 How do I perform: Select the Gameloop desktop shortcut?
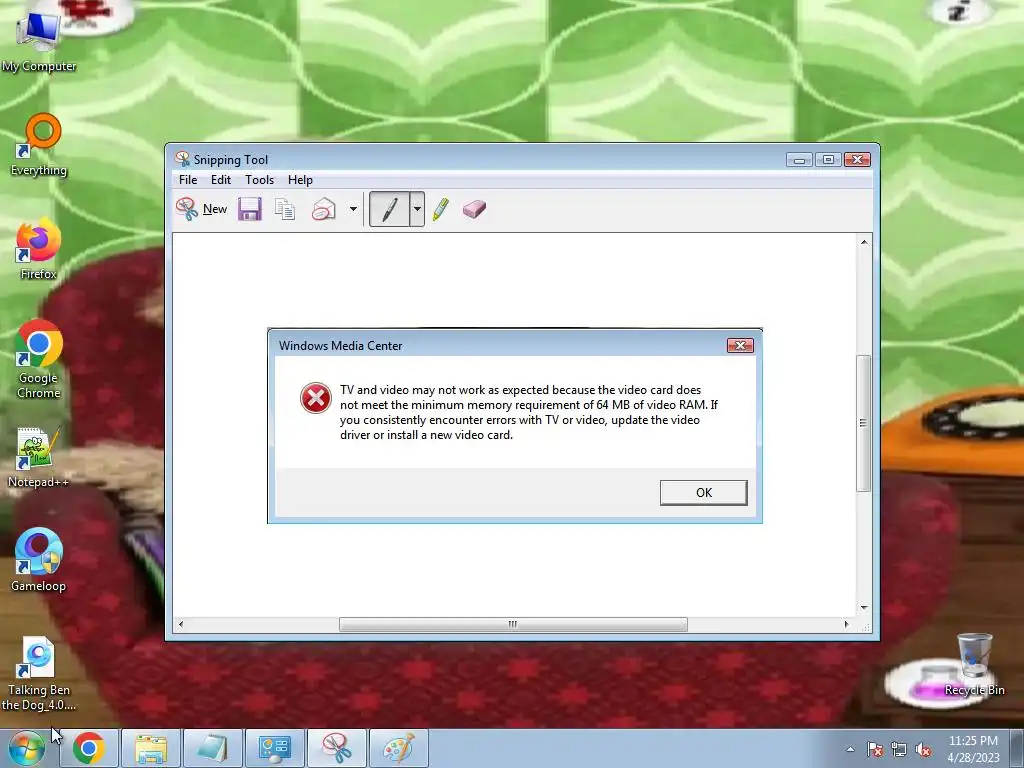tap(38, 560)
